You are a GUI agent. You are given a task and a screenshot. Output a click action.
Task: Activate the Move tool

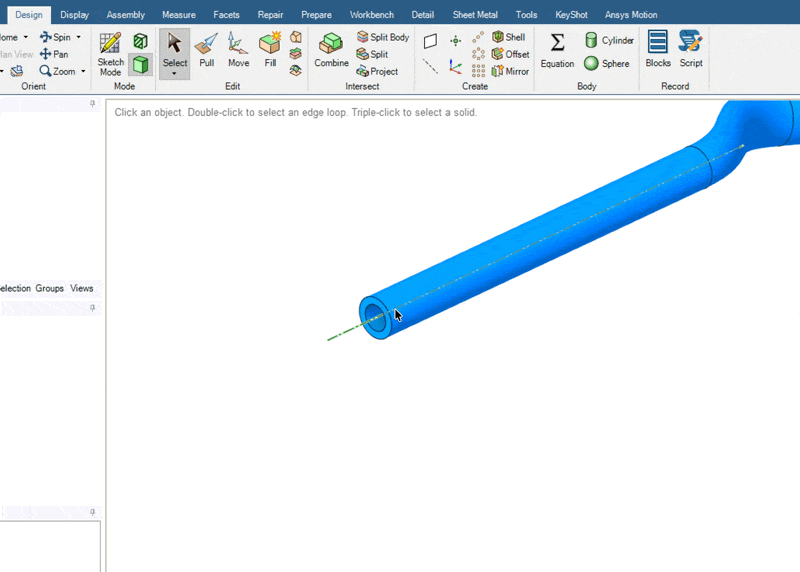click(x=238, y=50)
